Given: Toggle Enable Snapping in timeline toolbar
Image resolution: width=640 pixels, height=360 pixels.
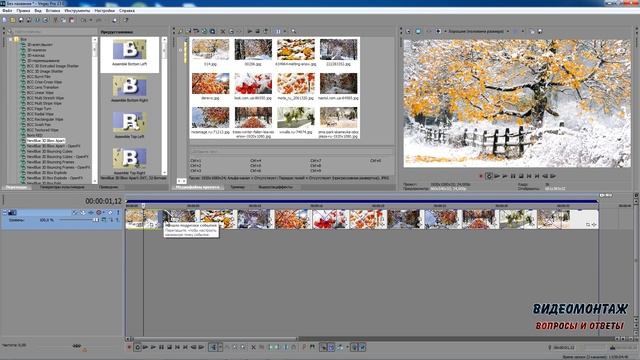Looking at the screenshot, I should 323,347.
